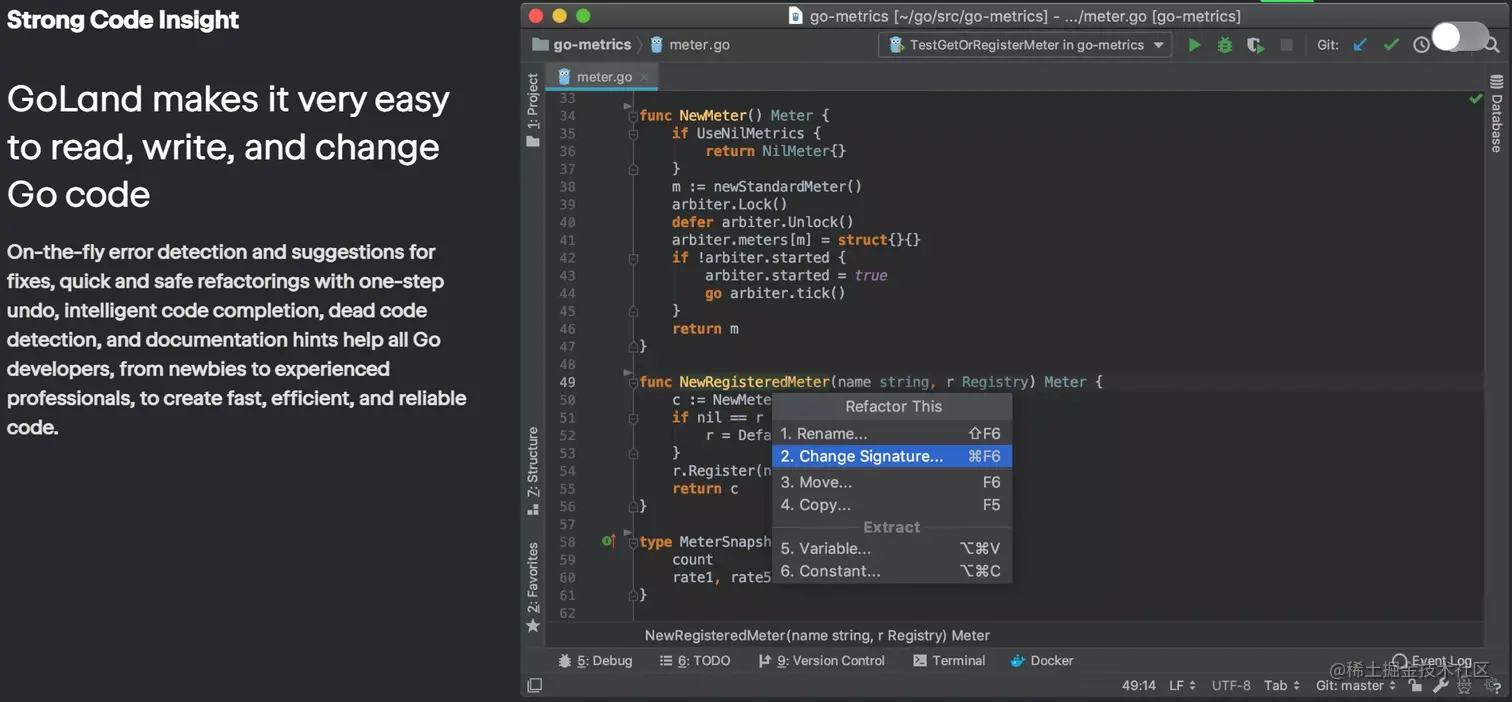
Task: Open the Project tool window on the left stripe
Action: (x=533, y=109)
